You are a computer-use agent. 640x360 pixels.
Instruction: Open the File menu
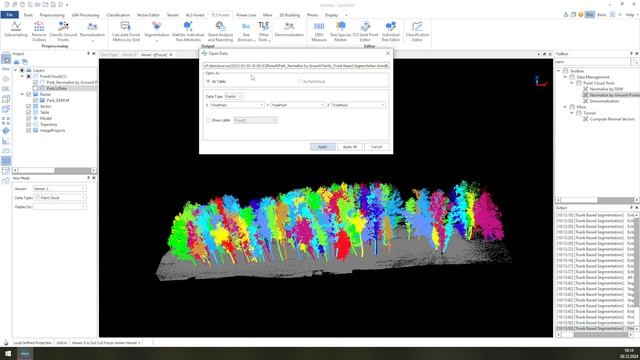[9, 15]
